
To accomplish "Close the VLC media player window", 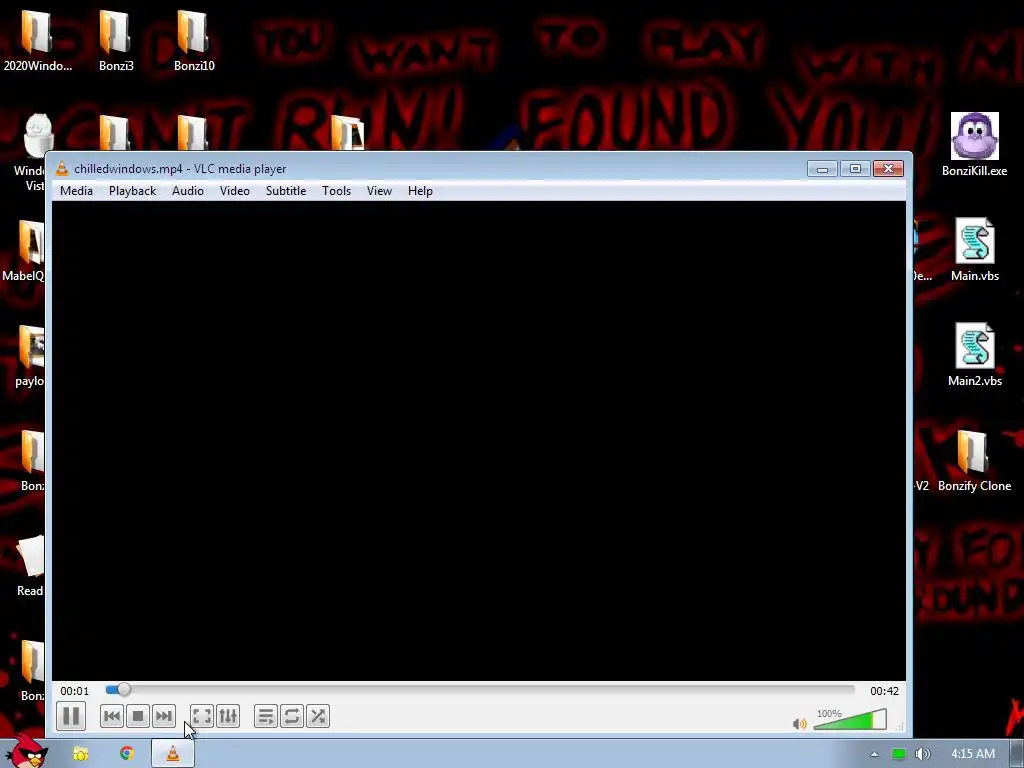I will tap(888, 169).
